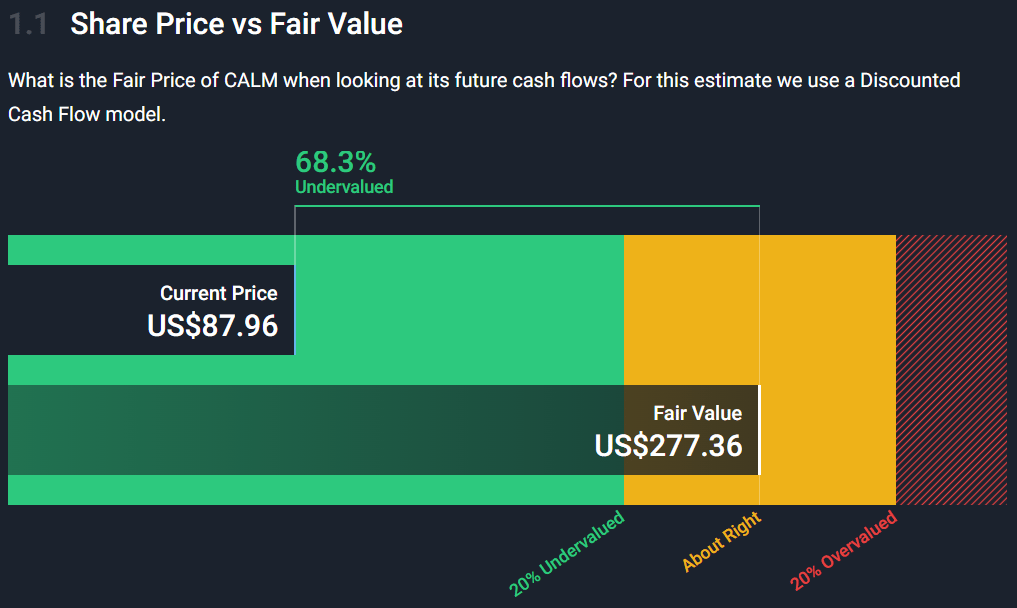1017x608 pixels.
Task: Click the US$277.36 fair value figure
Action: (x=669, y=445)
